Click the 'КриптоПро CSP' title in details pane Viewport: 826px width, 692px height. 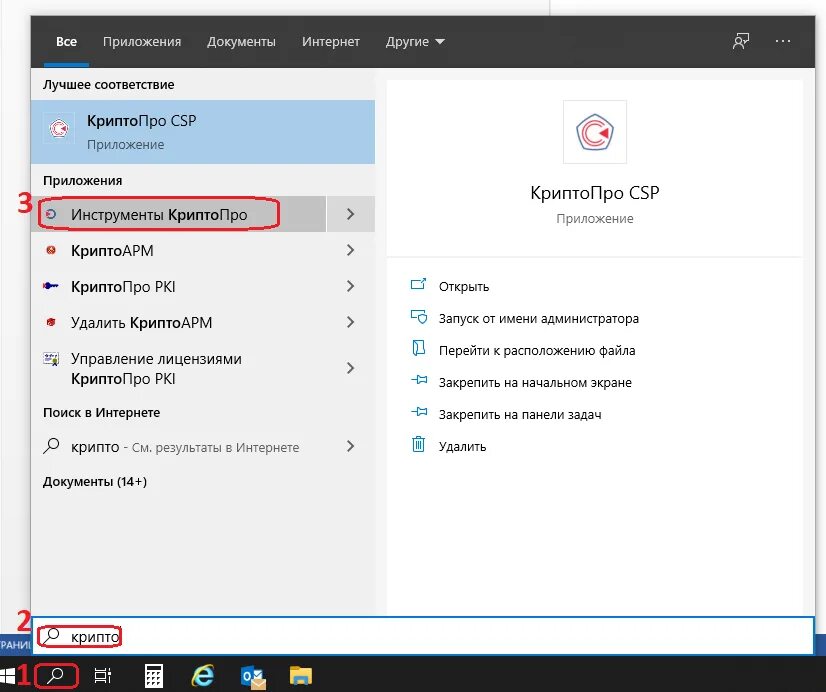(595, 193)
